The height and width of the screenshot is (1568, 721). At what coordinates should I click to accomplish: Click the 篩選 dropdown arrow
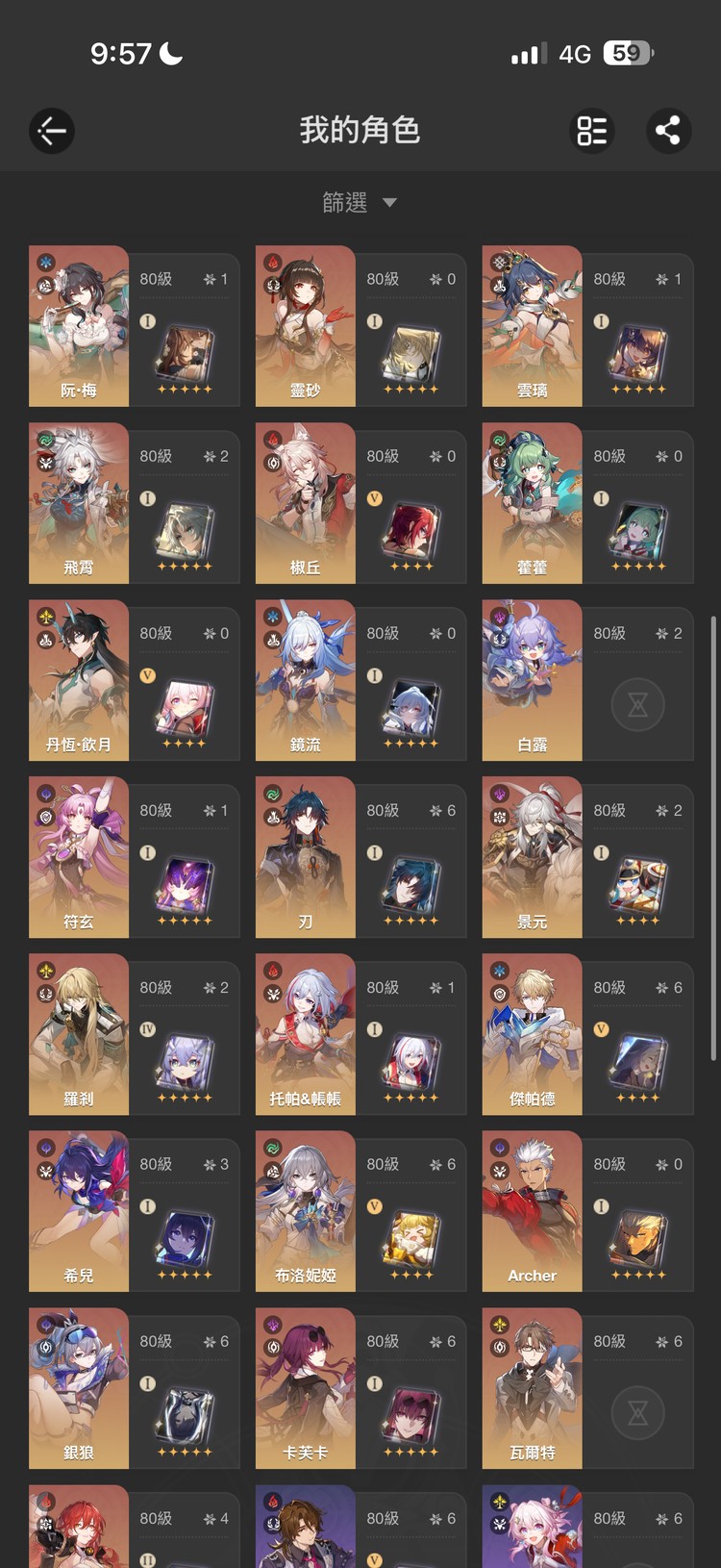[x=389, y=203]
